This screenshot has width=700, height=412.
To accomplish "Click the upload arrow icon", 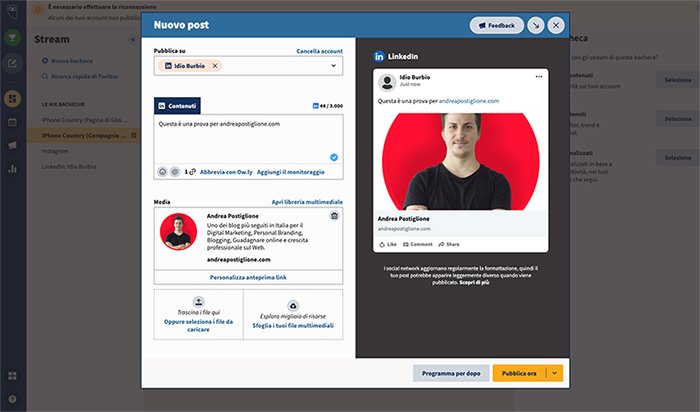I will (x=198, y=301).
